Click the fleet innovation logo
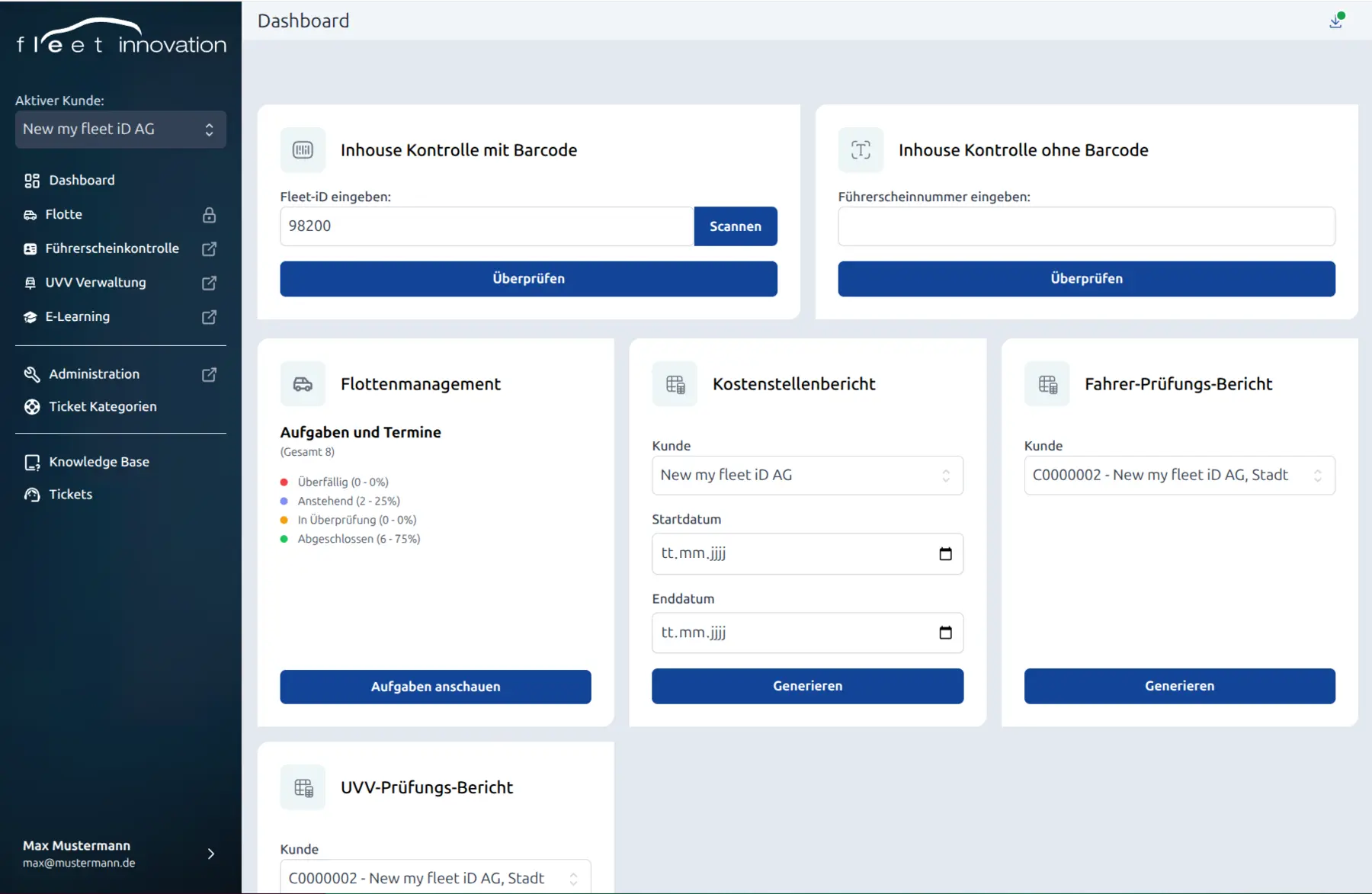 122,37
